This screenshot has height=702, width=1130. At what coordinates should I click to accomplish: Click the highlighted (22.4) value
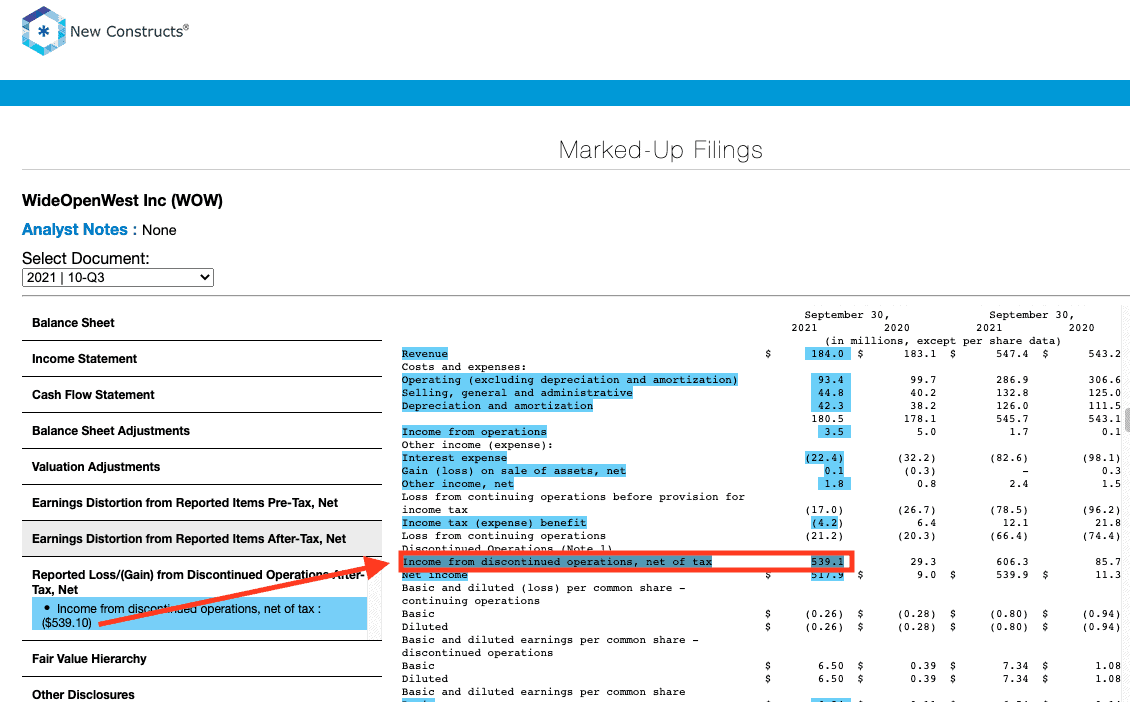824,458
